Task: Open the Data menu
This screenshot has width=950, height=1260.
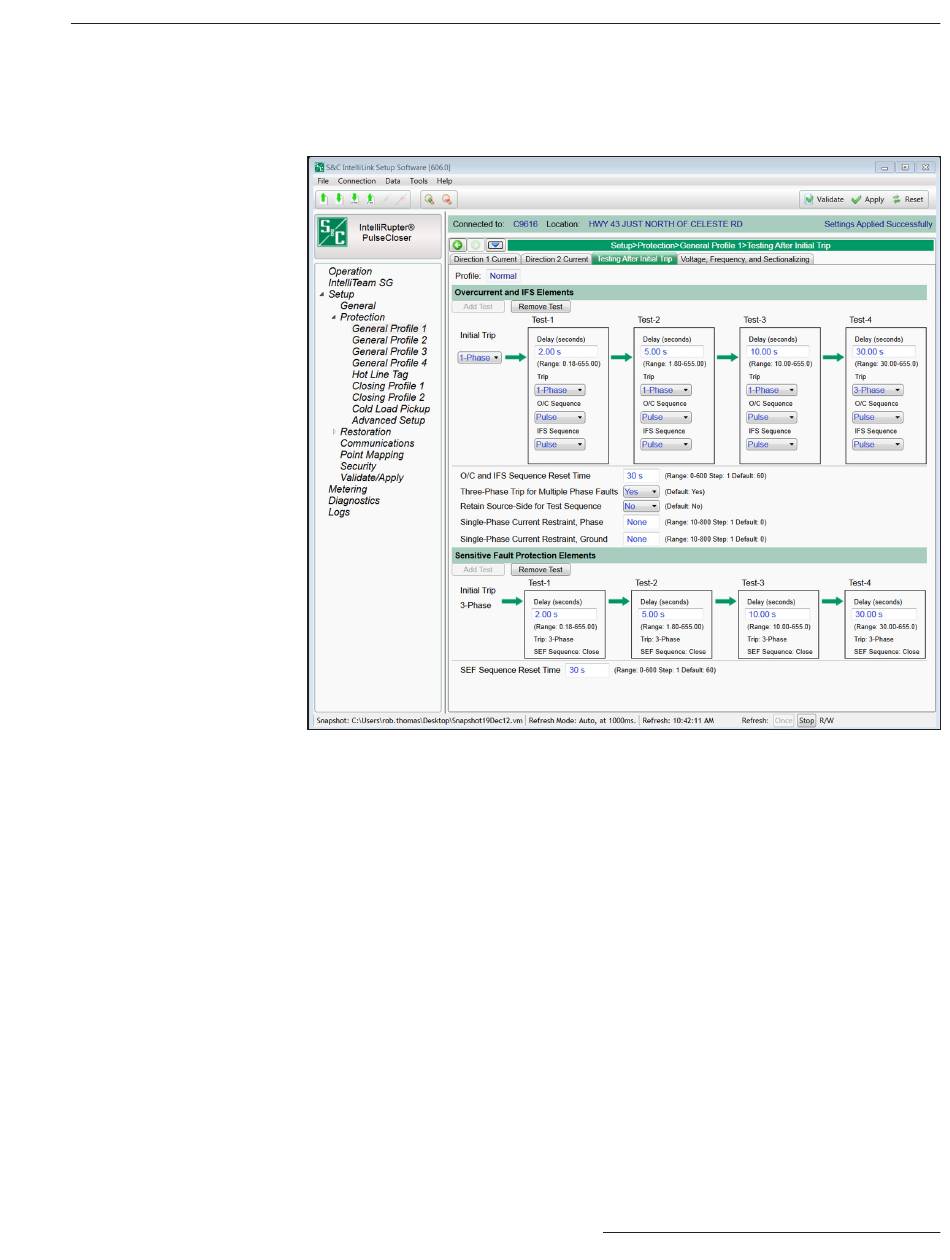Action: tap(393, 181)
